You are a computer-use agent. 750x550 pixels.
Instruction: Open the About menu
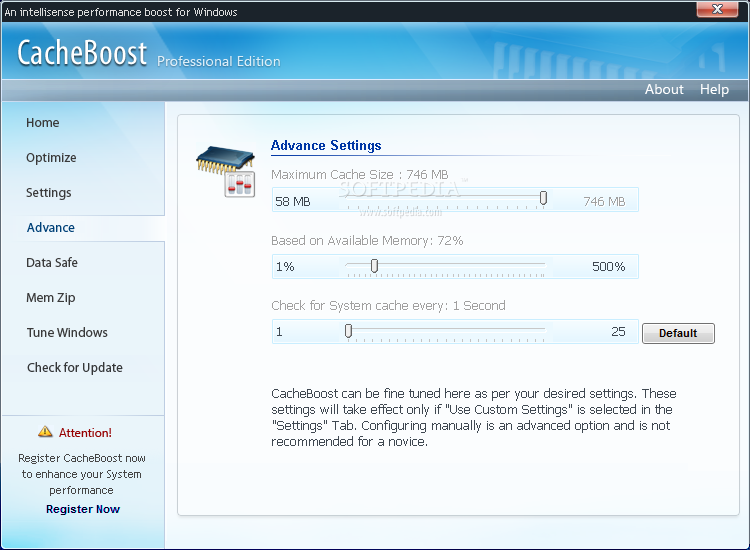click(x=664, y=89)
